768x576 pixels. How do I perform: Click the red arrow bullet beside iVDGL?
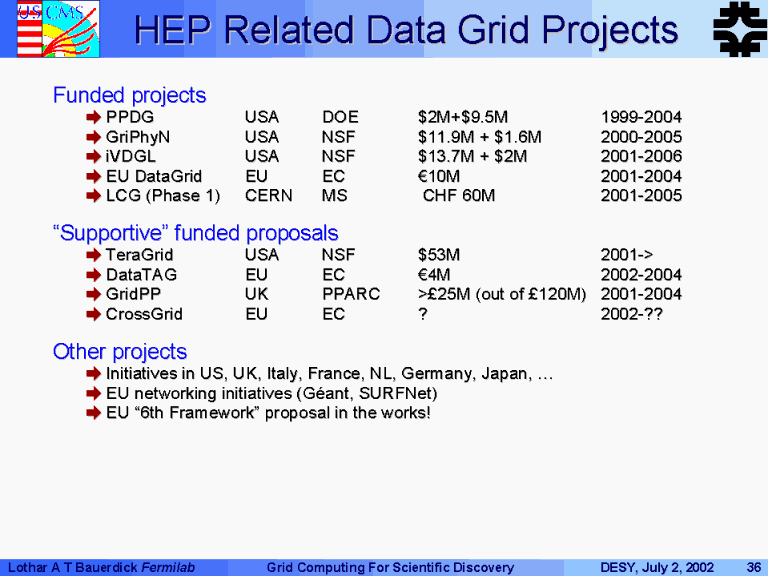coord(93,157)
